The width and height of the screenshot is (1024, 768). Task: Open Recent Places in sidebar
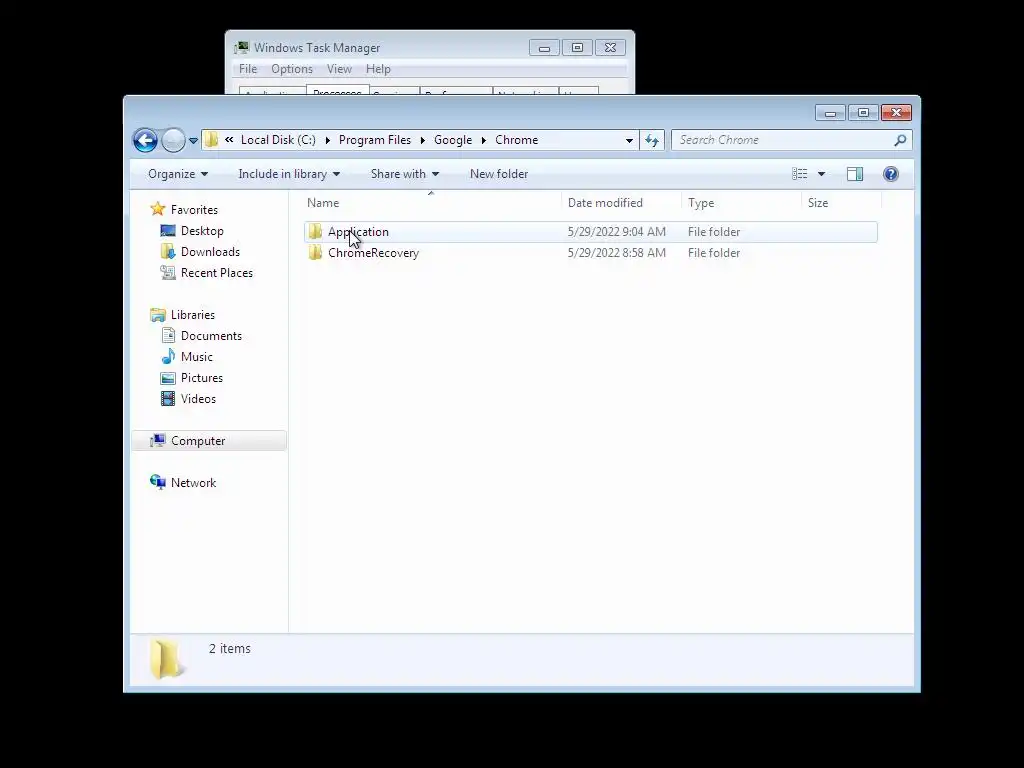217,273
